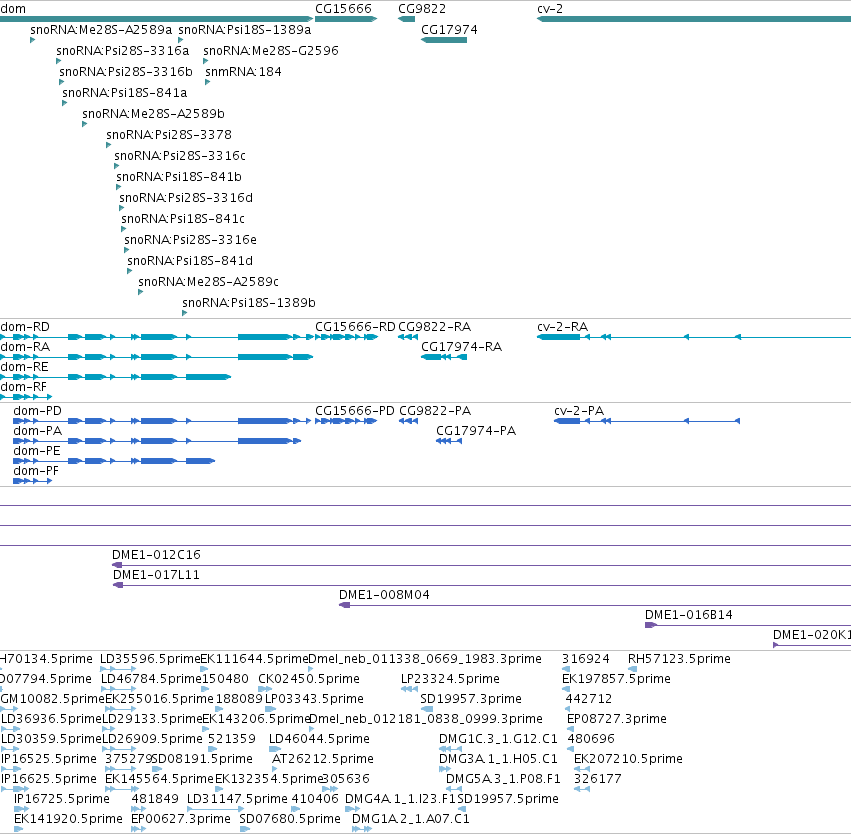This screenshot has height=834, width=851.
Task: Open BAC clone DME1-008M04 label
Action: click(x=384, y=595)
